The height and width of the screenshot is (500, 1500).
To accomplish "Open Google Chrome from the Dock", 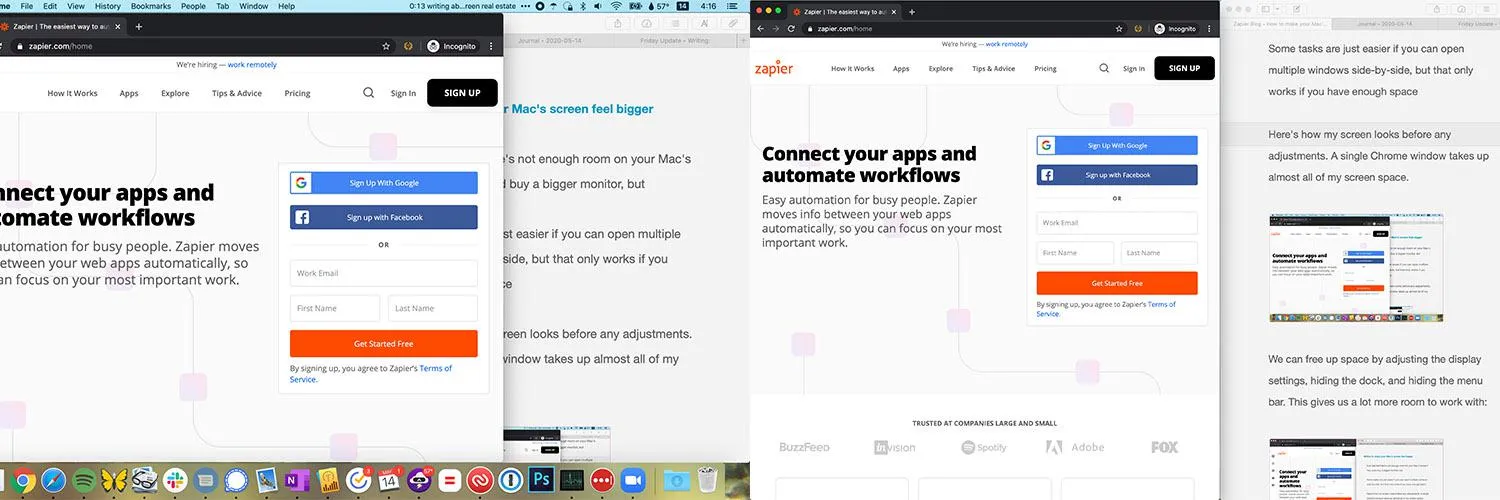I will 23,481.
